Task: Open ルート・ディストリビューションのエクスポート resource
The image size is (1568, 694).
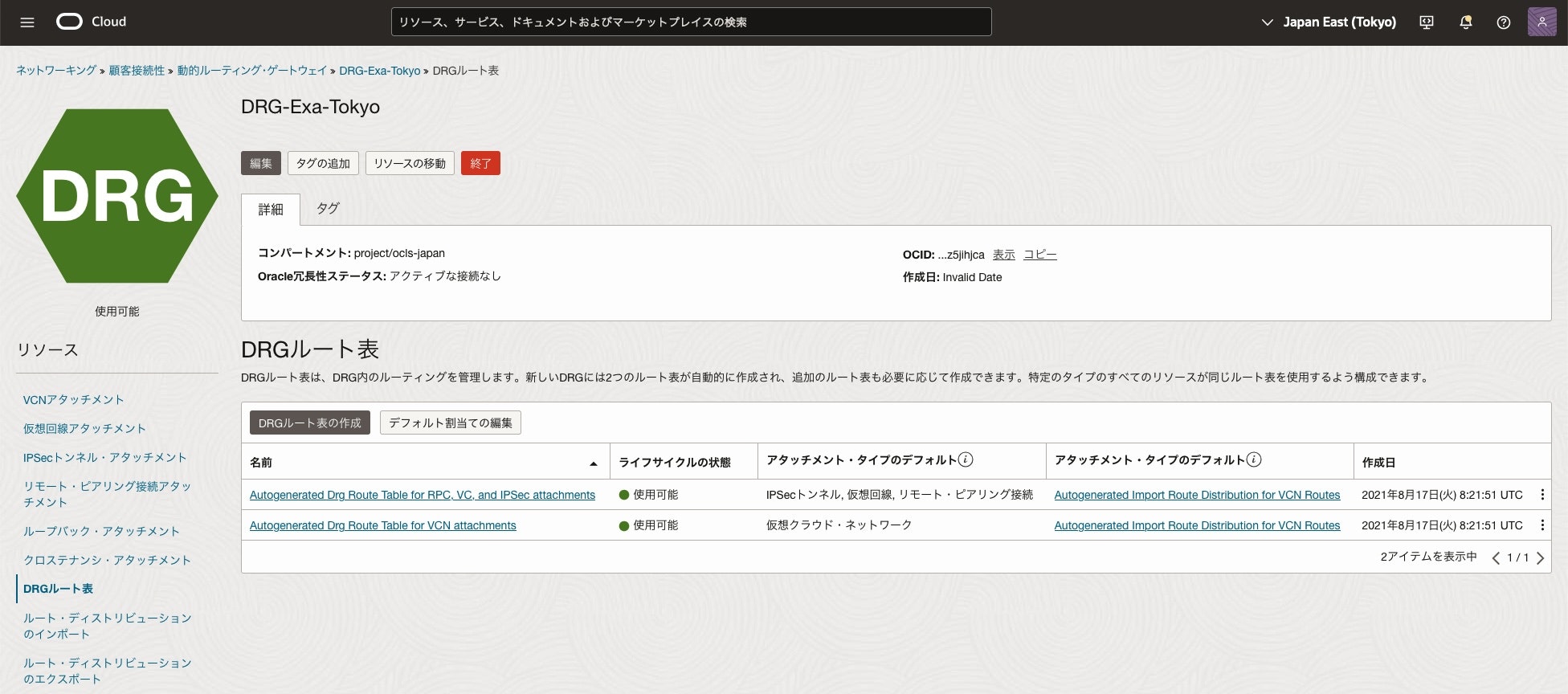Action: click(x=108, y=671)
